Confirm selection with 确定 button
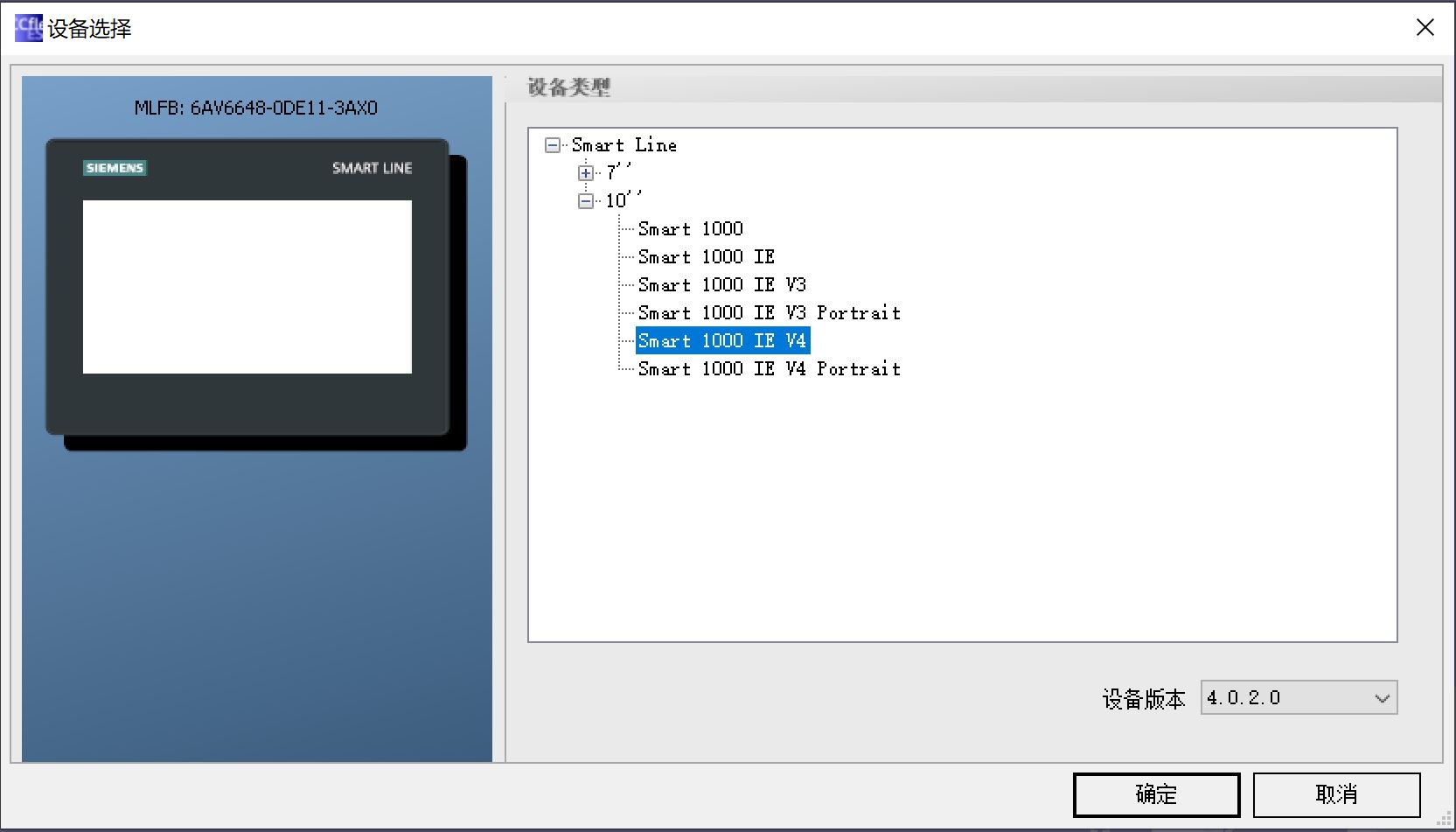1456x832 pixels. click(1155, 794)
